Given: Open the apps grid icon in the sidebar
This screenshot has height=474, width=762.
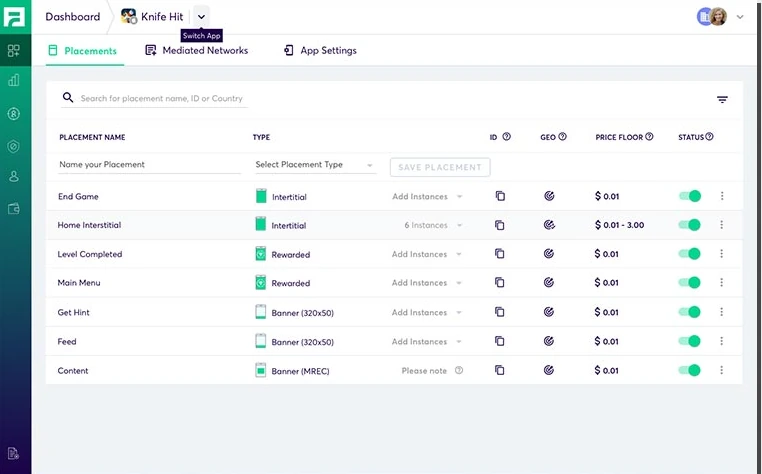Looking at the screenshot, I should (14, 51).
